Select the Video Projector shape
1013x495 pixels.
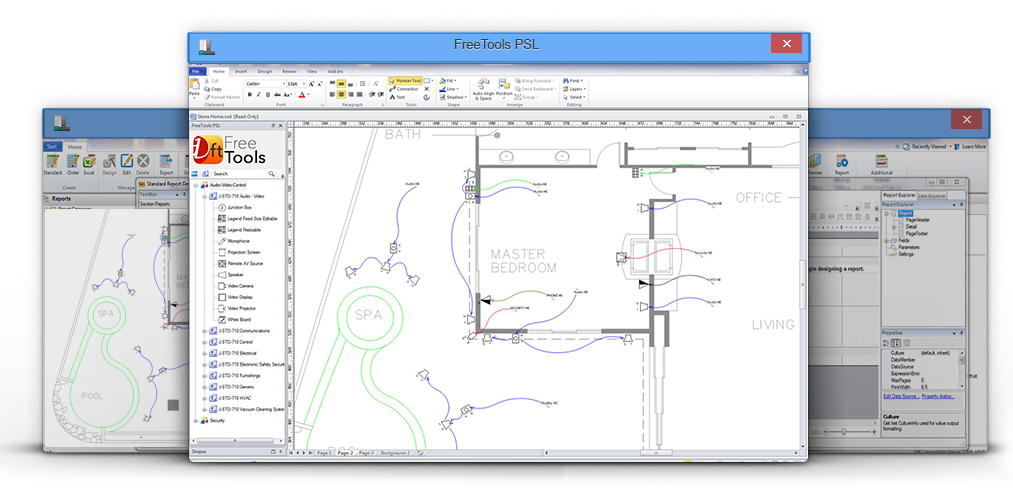click(x=237, y=308)
